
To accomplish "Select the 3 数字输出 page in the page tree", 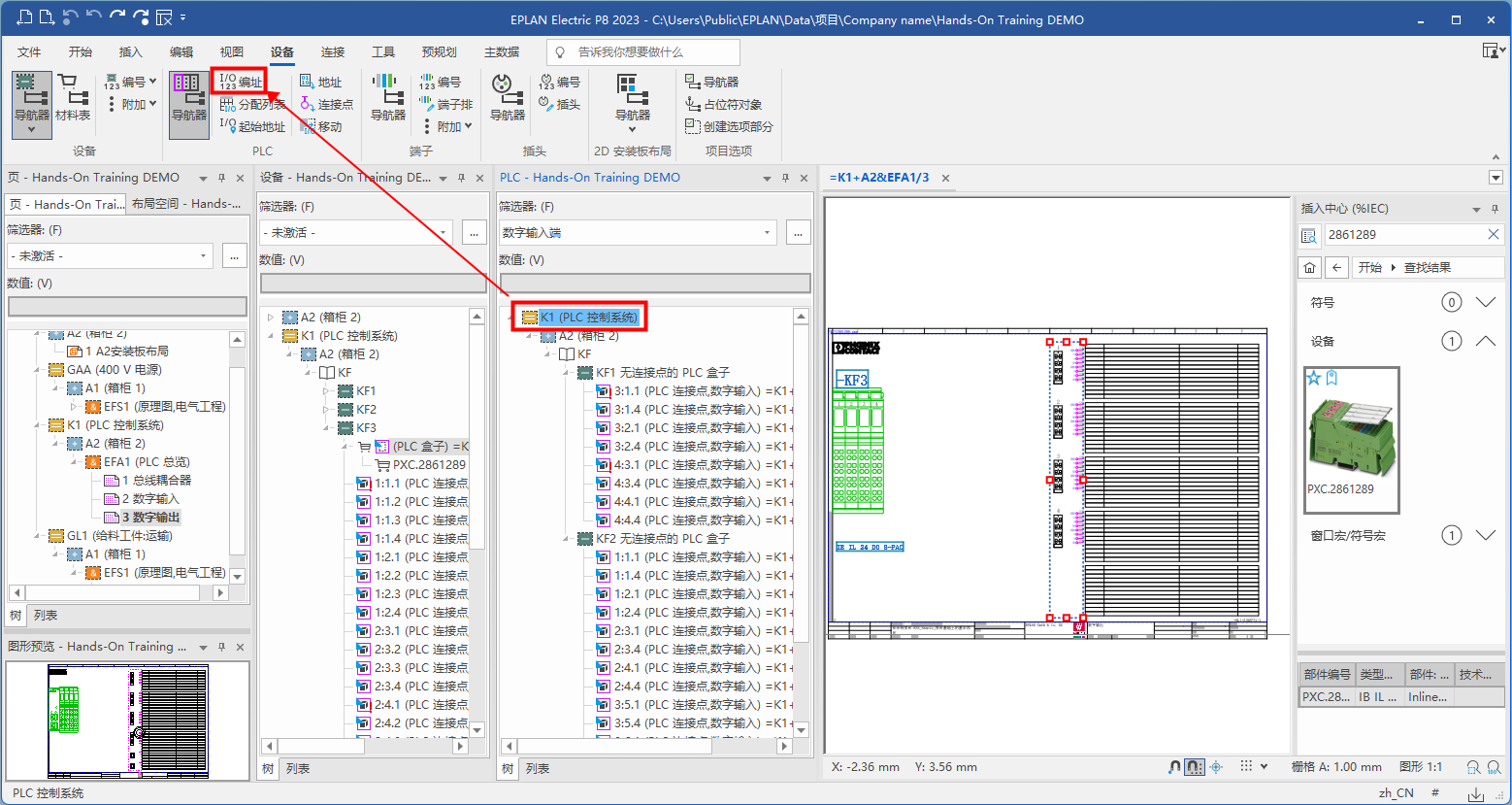I will 150,518.
